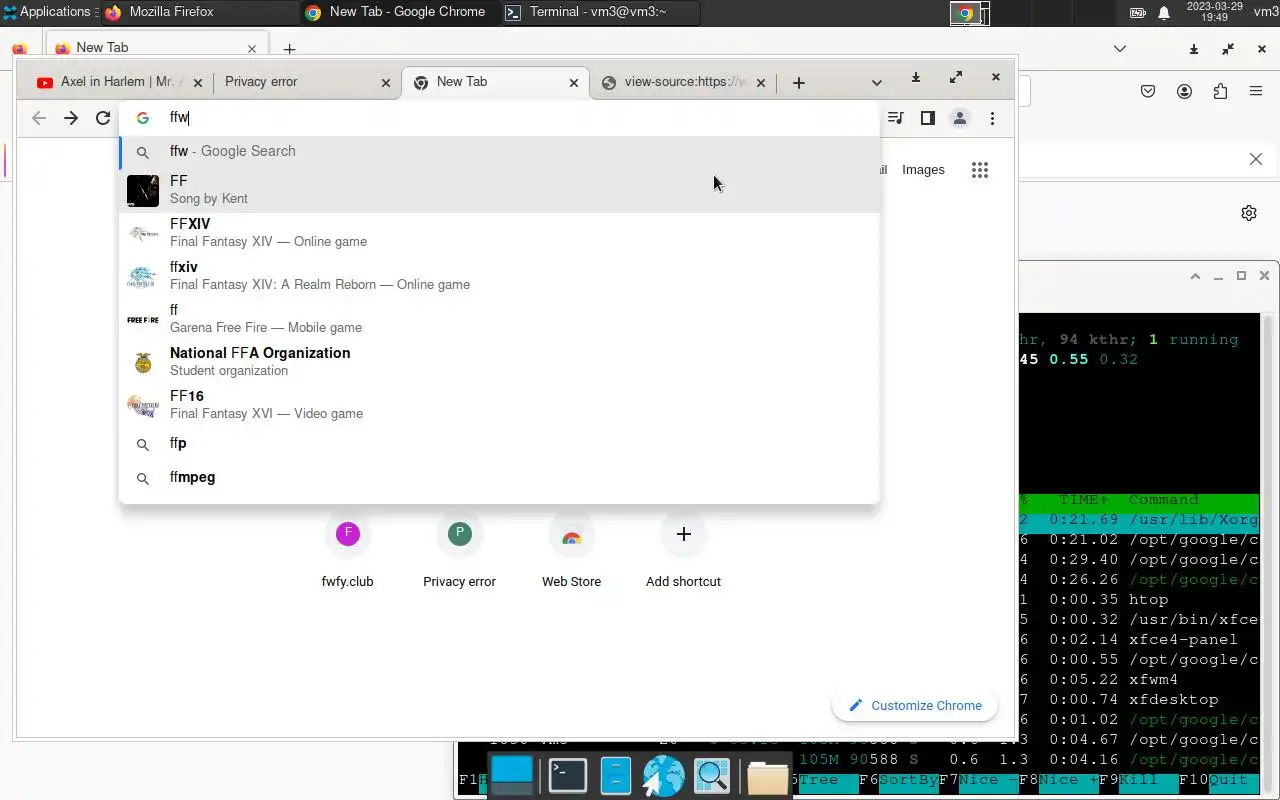Close Firefox New Tab tab
The width and height of the screenshot is (1280, 800).
click(252, 48)
